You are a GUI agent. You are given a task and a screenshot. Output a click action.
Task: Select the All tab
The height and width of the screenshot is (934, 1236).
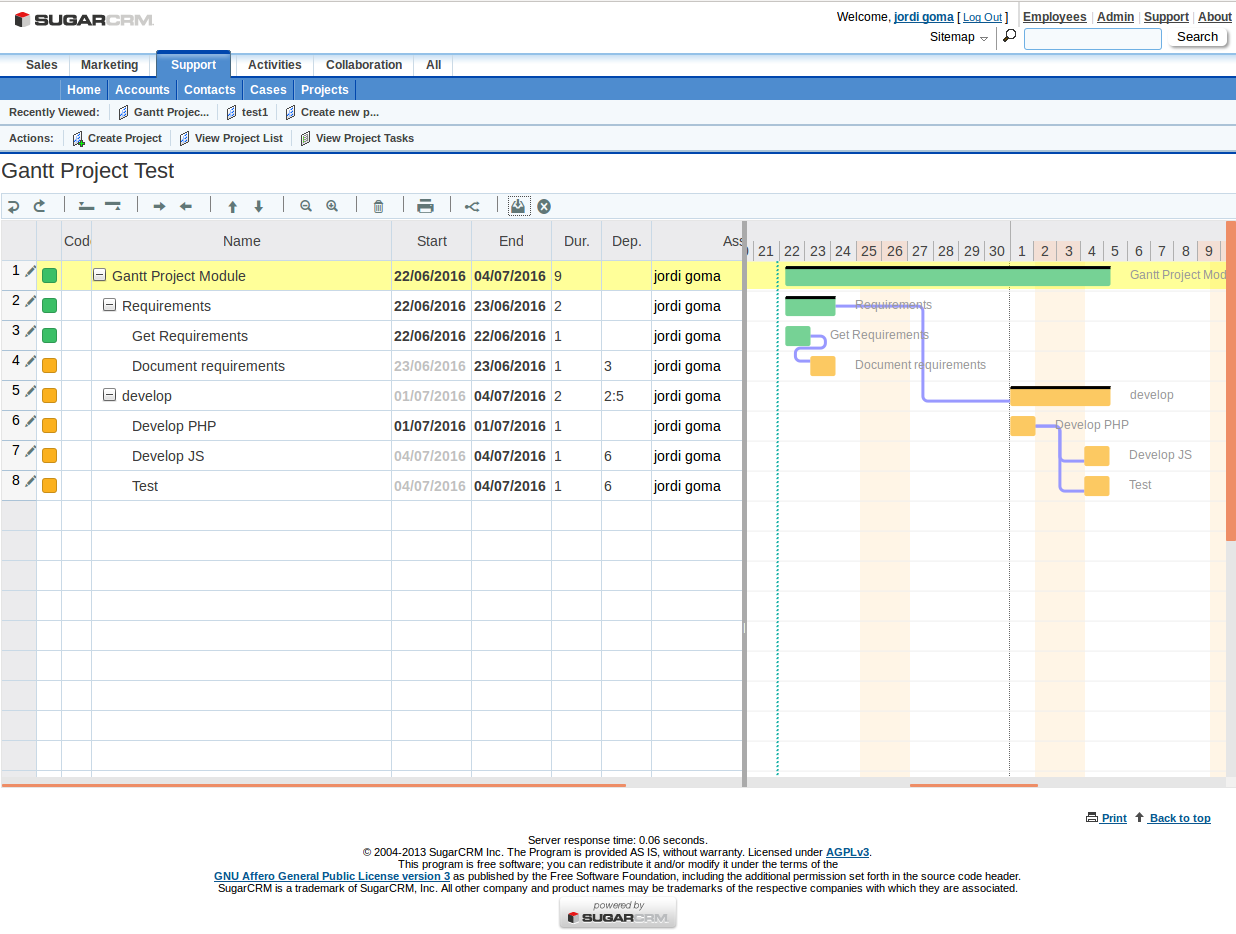coord(433,65)
